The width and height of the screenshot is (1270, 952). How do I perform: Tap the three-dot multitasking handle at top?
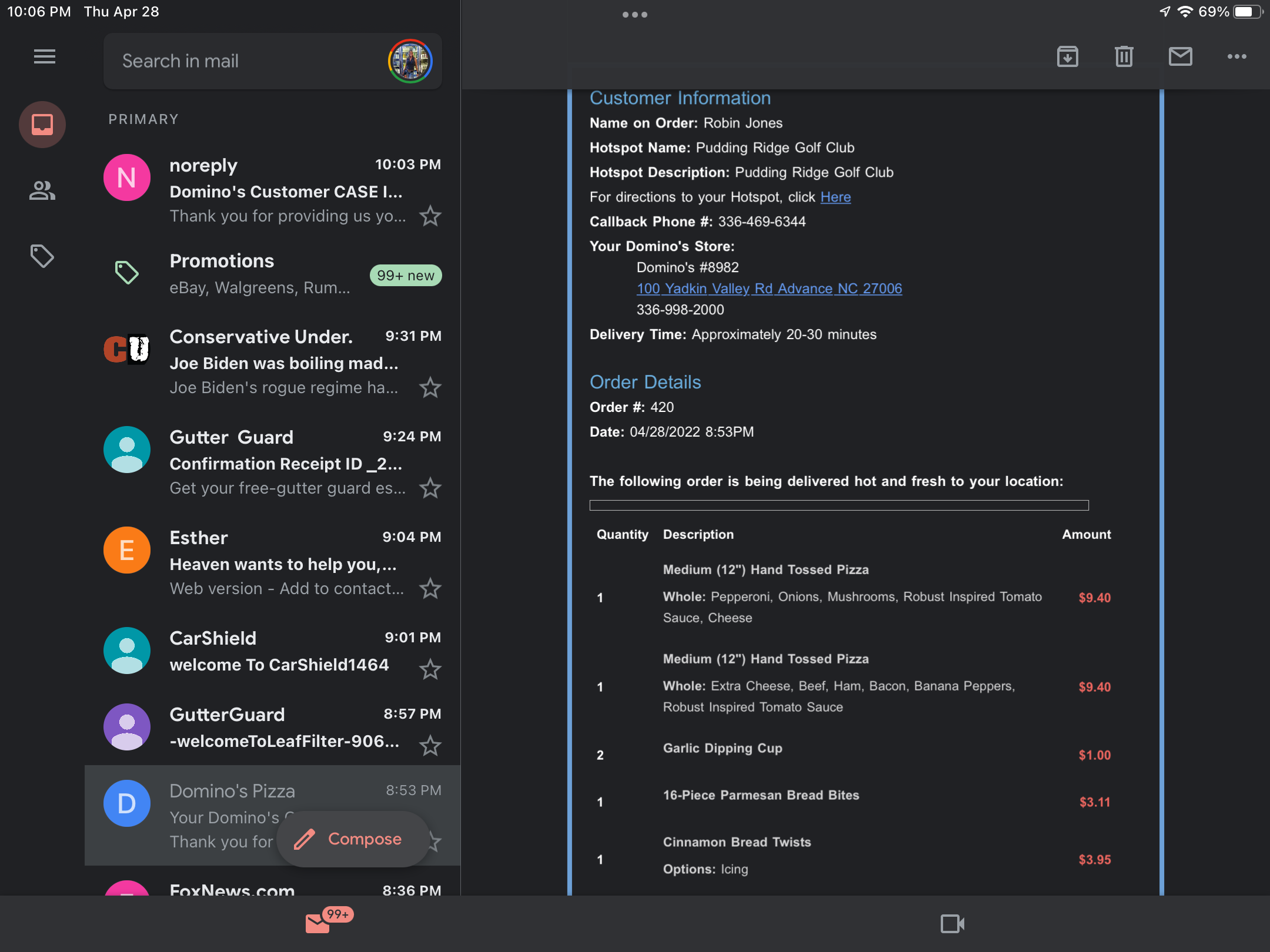[635, 15]
